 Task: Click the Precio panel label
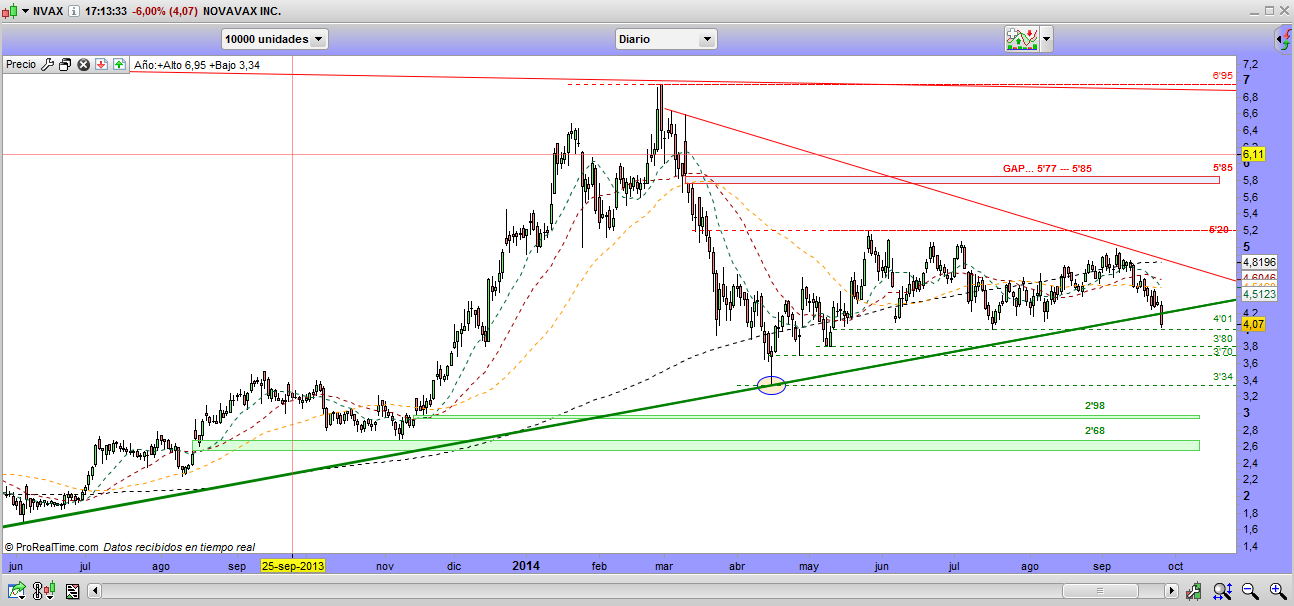[x=21, y=65]
